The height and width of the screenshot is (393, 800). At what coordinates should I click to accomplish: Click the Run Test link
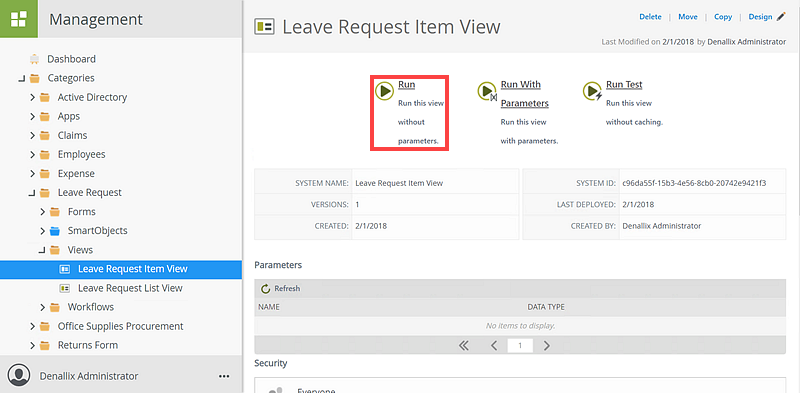[624, 84]
